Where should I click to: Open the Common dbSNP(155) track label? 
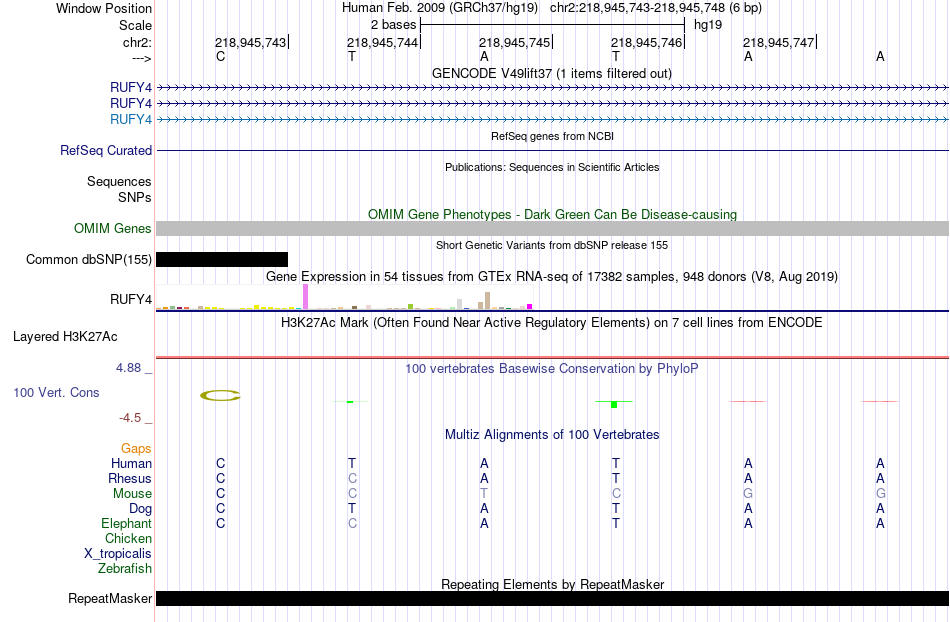coord(88,259)
